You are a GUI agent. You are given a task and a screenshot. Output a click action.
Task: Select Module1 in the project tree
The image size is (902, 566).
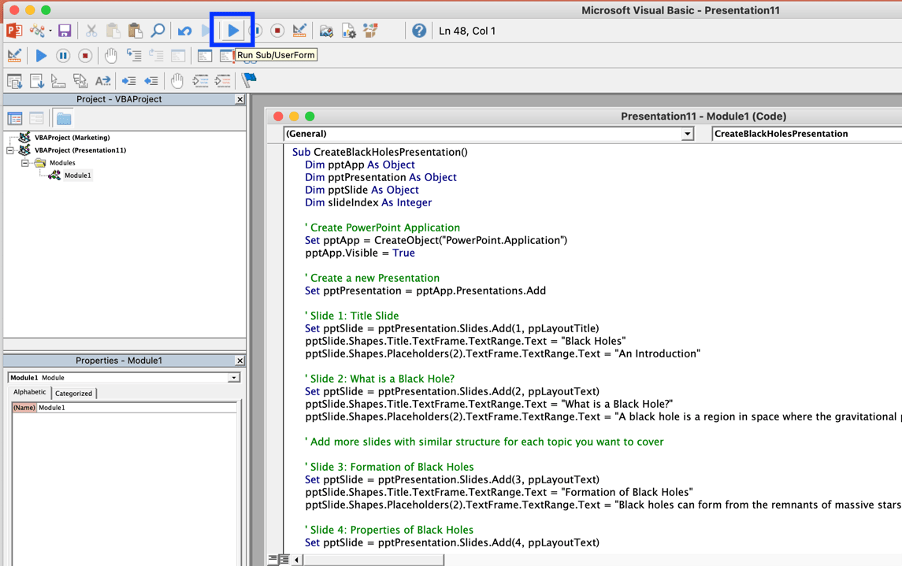click(78, 175)
